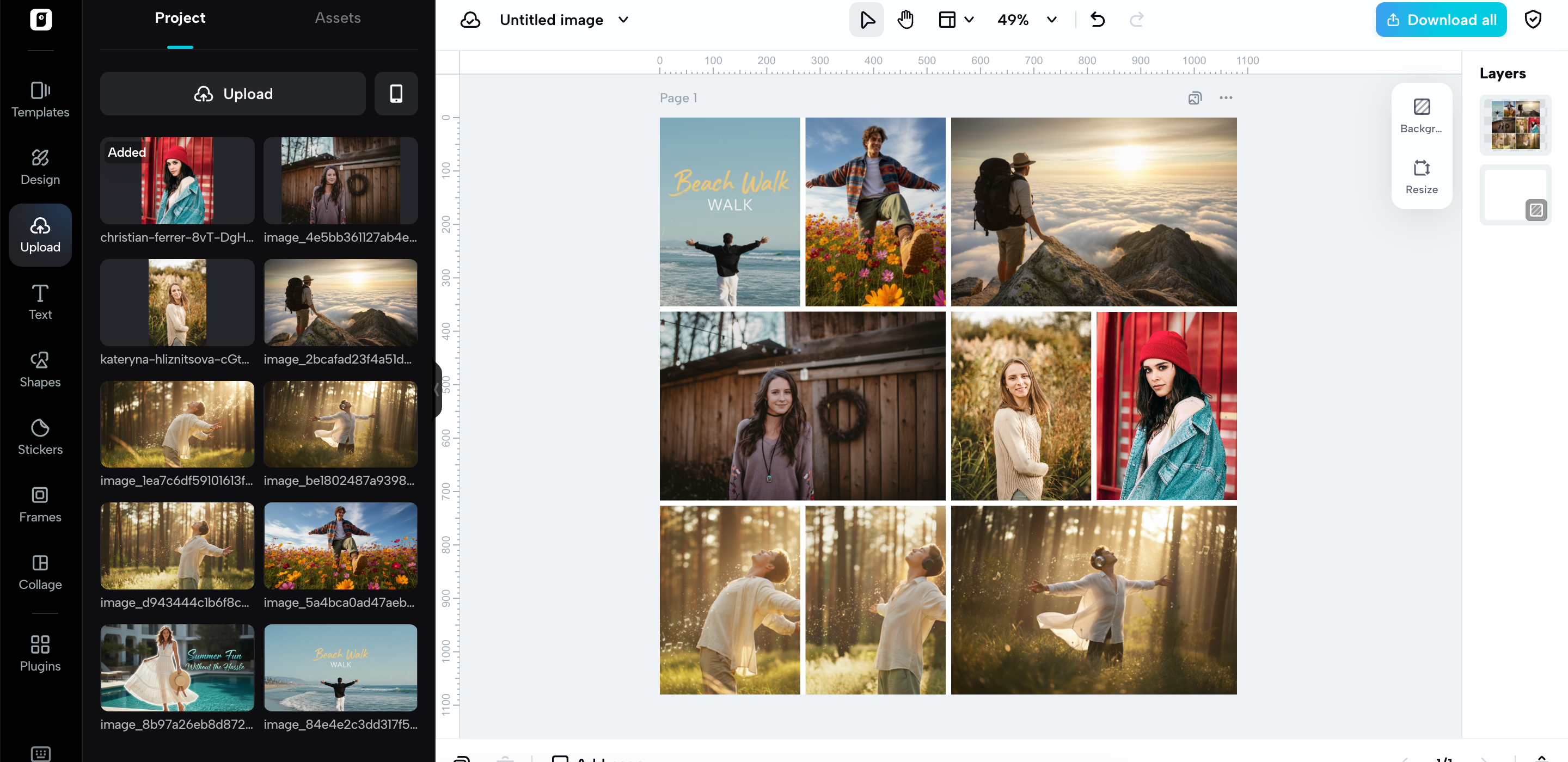Open the Templates panel
Image resolution: width=1568 pixels, height=762 pixels.
(x=40, y=99)
